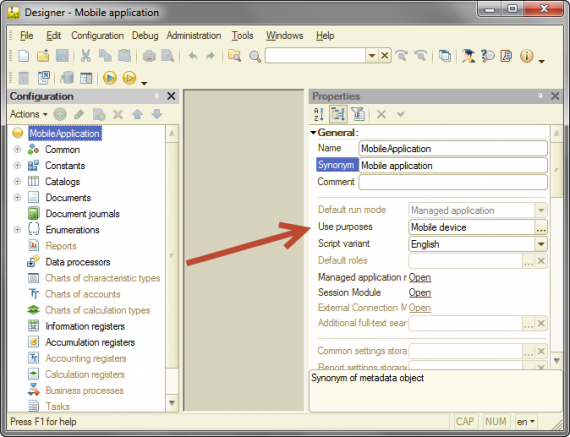Click the Find magnifier icon
This screenshot has width=570, height=437.
point(254,56)
